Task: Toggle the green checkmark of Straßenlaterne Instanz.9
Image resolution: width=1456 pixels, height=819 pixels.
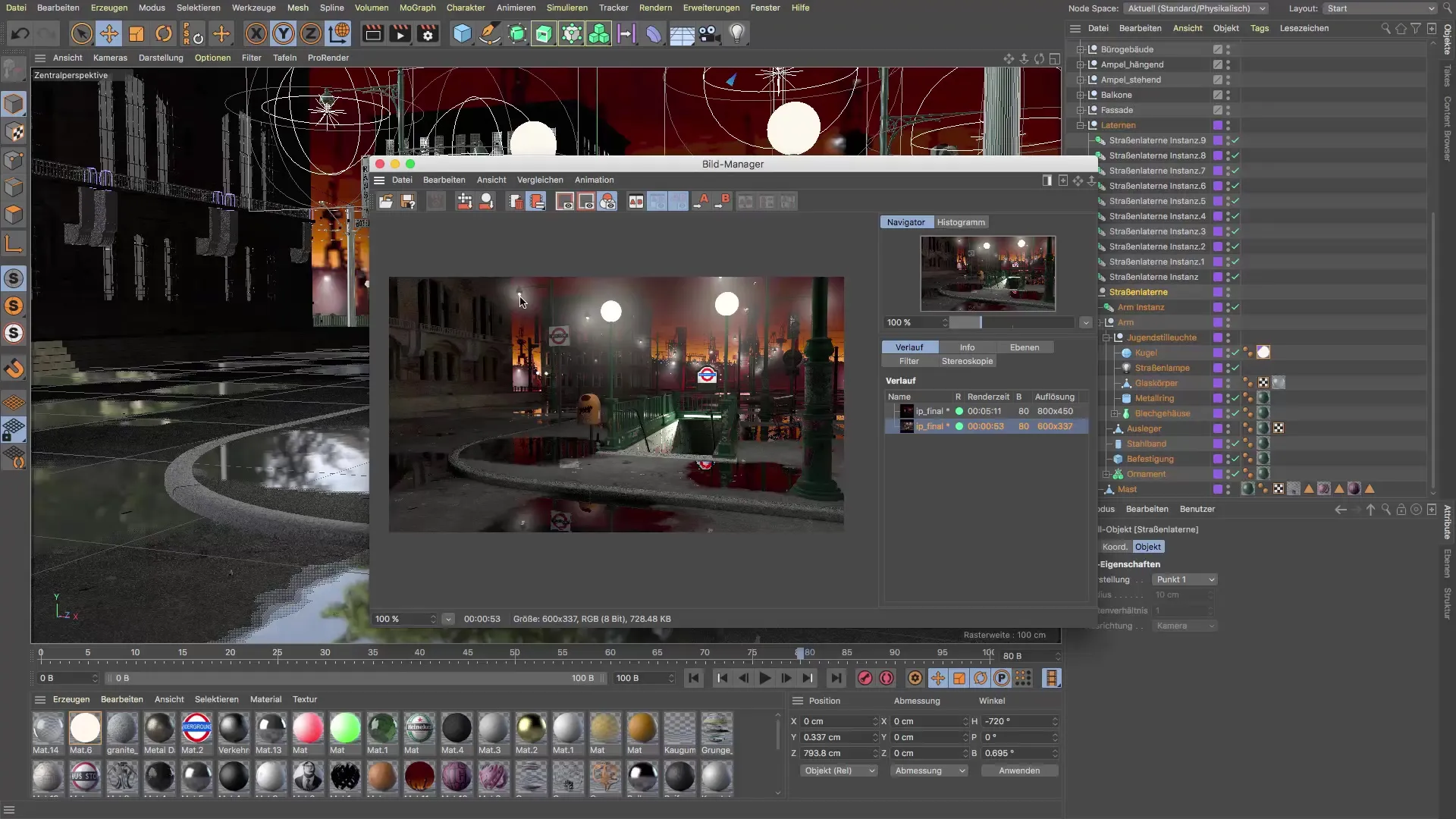Action: pos(1235,140)
